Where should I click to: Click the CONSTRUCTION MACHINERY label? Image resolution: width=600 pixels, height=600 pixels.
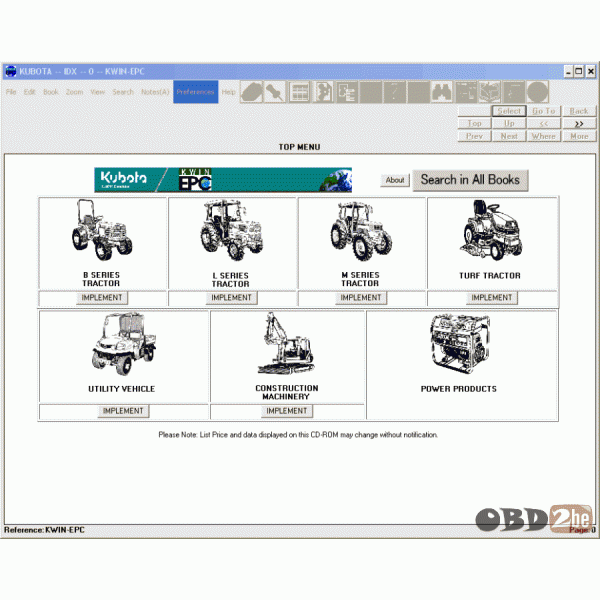click(287, 392)
